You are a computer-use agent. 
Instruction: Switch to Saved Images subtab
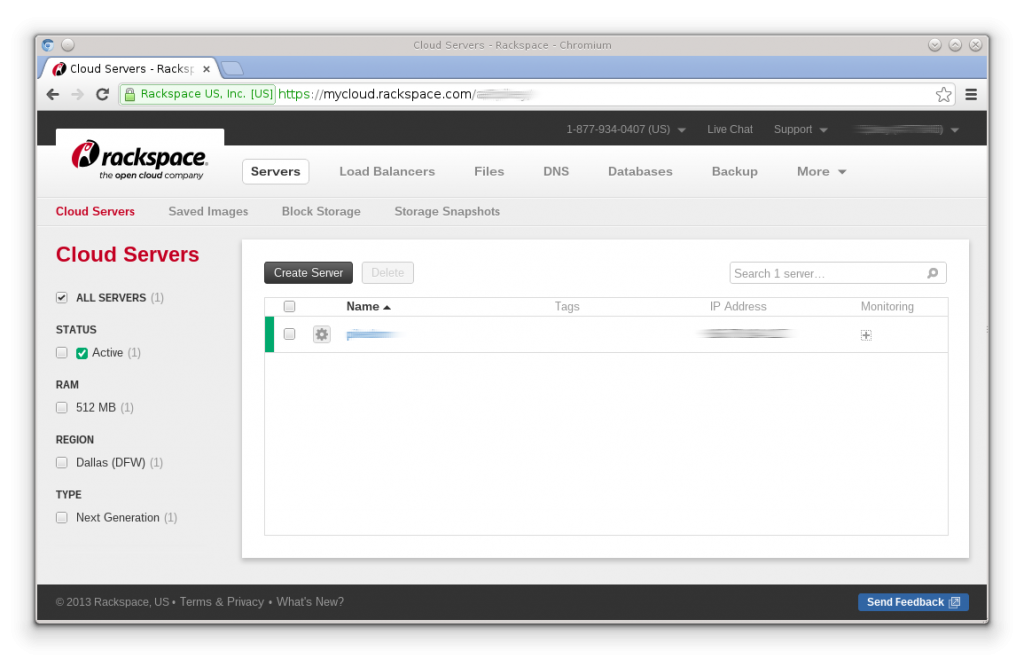point(208,212)
